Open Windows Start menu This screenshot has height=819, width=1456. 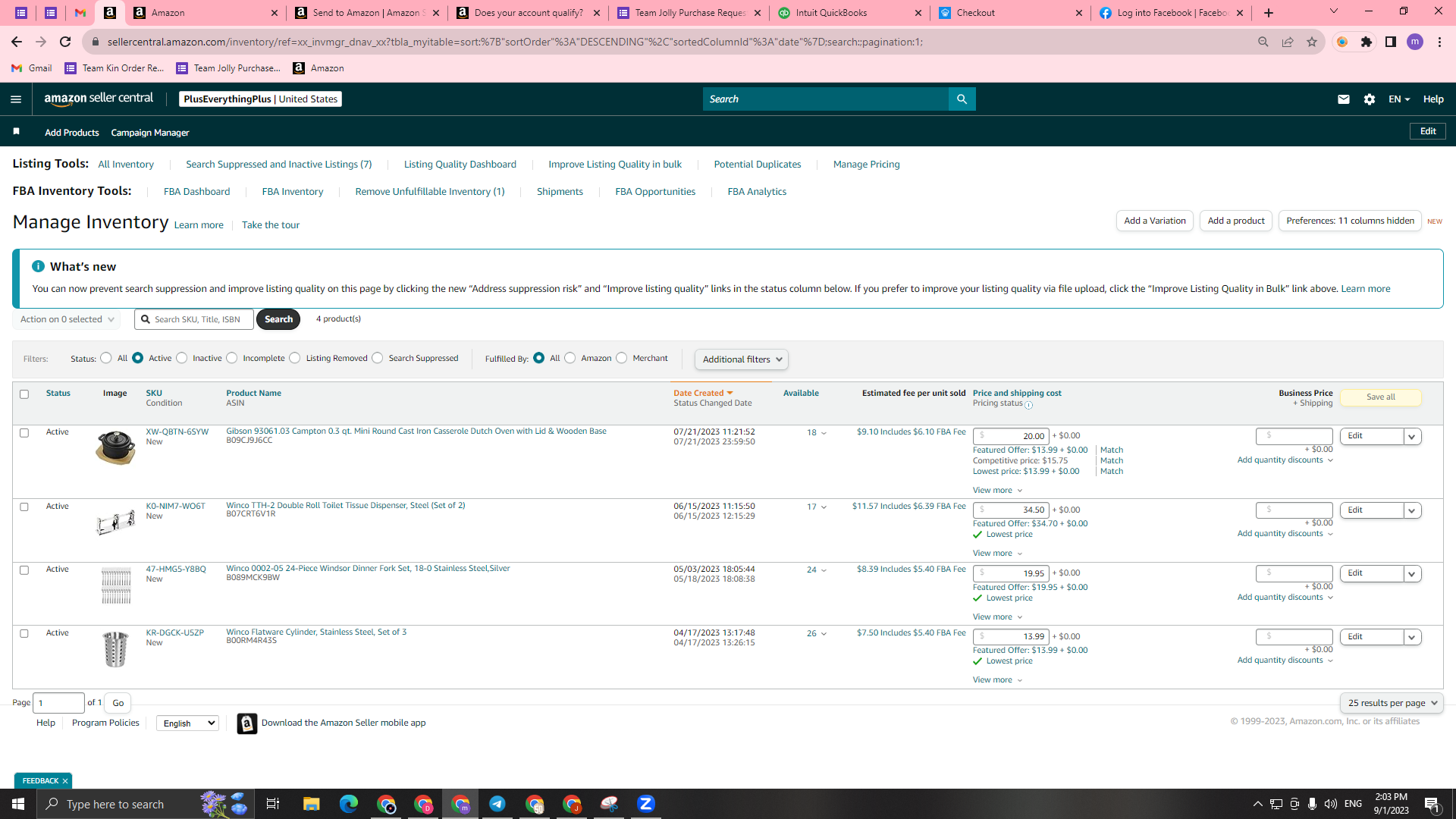[x=18, y=804]
